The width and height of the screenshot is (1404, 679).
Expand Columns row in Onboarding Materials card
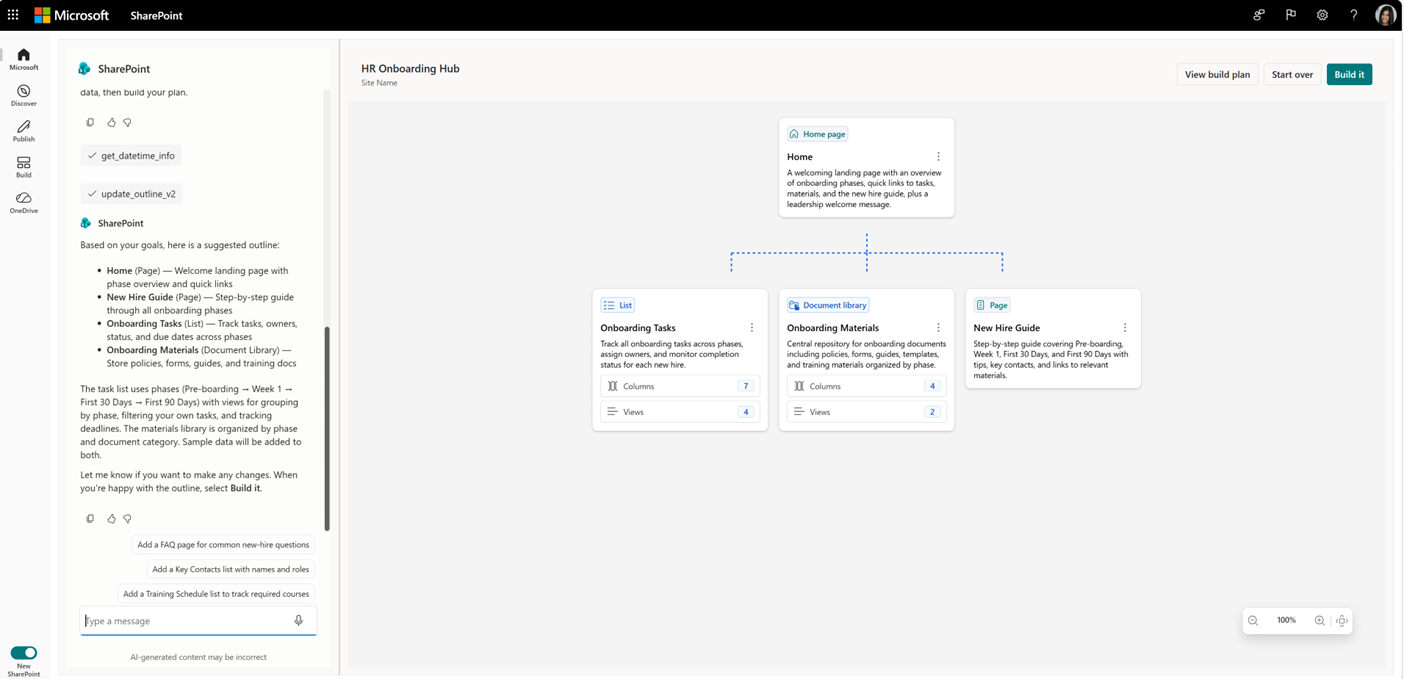(x=866, y=386)
